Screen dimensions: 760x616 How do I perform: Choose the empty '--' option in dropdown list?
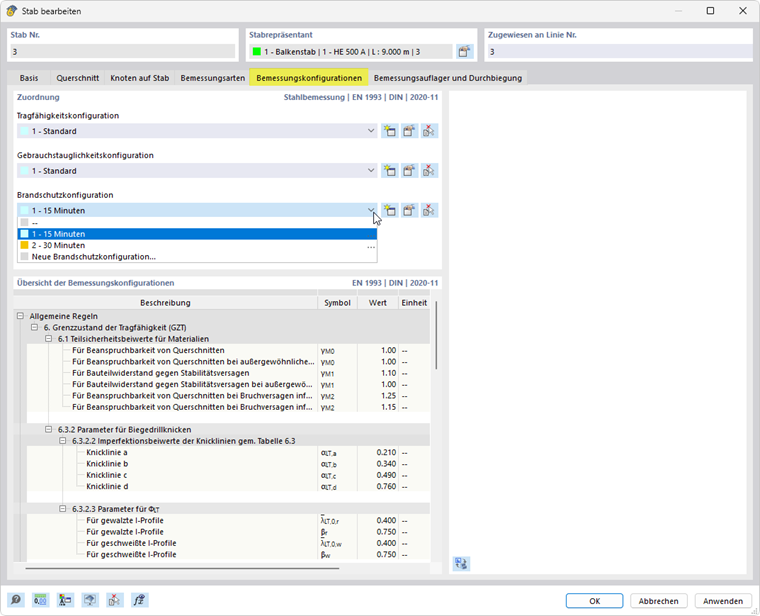click(197, 222)
